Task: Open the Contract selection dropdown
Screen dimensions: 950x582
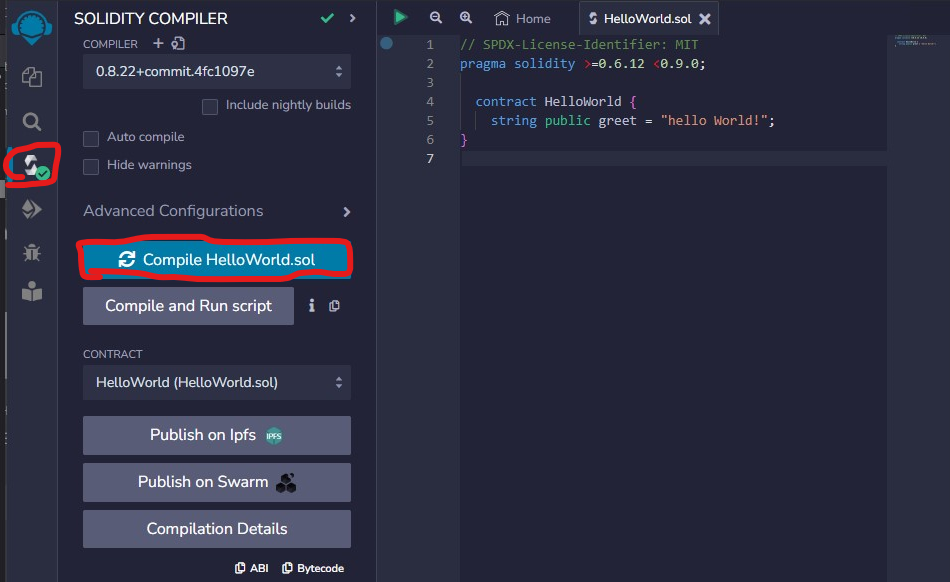Action: (217, 382)
